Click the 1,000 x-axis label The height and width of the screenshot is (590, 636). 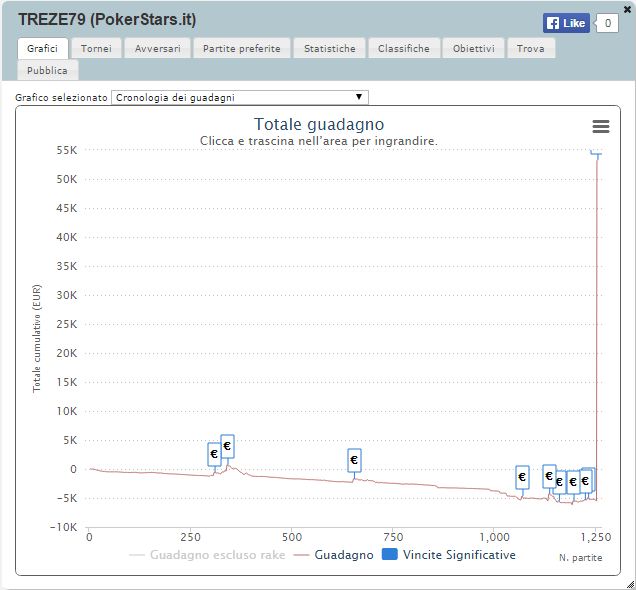(x=494, y=537)
